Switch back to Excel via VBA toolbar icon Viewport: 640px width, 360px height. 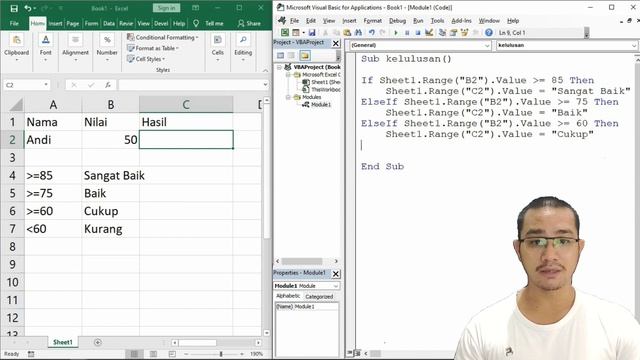[x=285, y=33]
